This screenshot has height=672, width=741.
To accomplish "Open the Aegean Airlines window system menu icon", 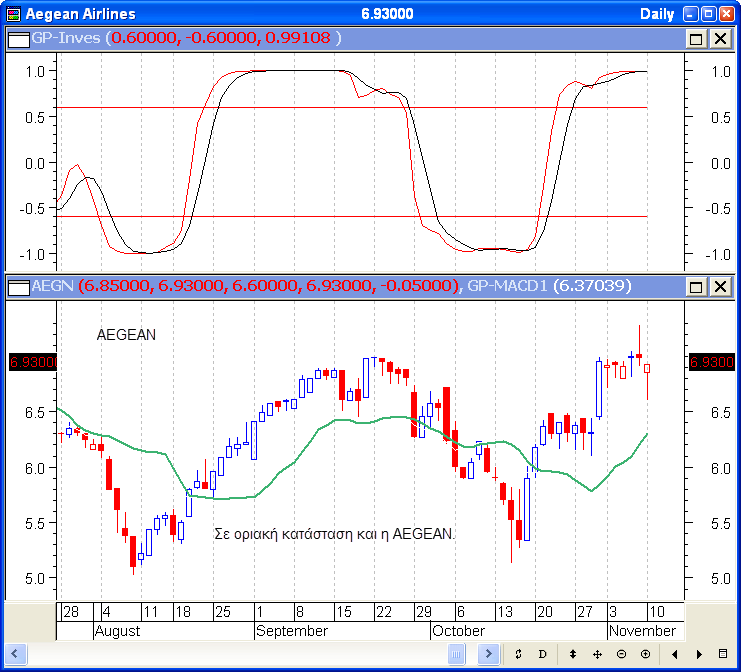I will [12, 14].
